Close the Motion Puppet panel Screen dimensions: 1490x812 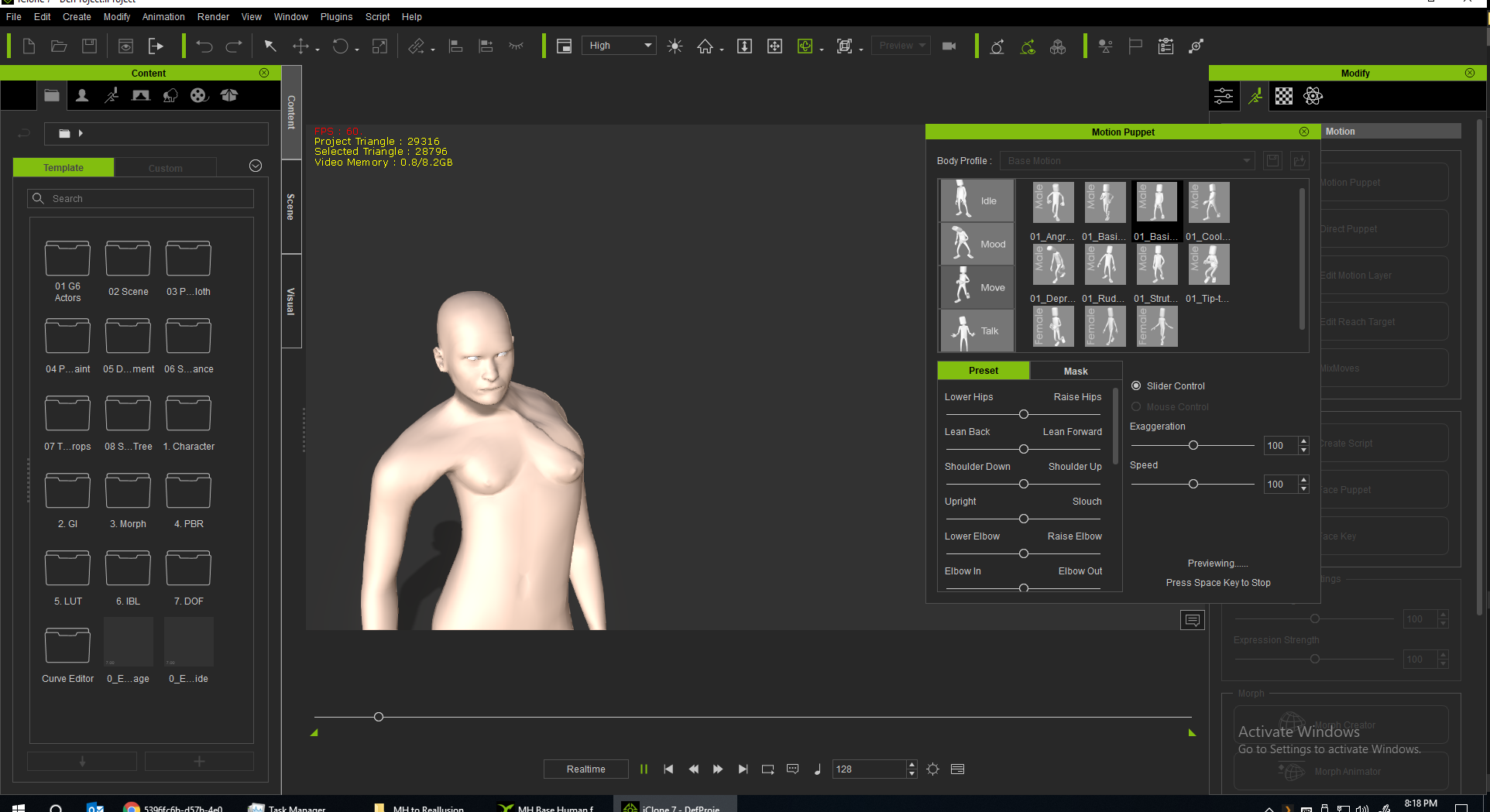(x=1304, y=132)
